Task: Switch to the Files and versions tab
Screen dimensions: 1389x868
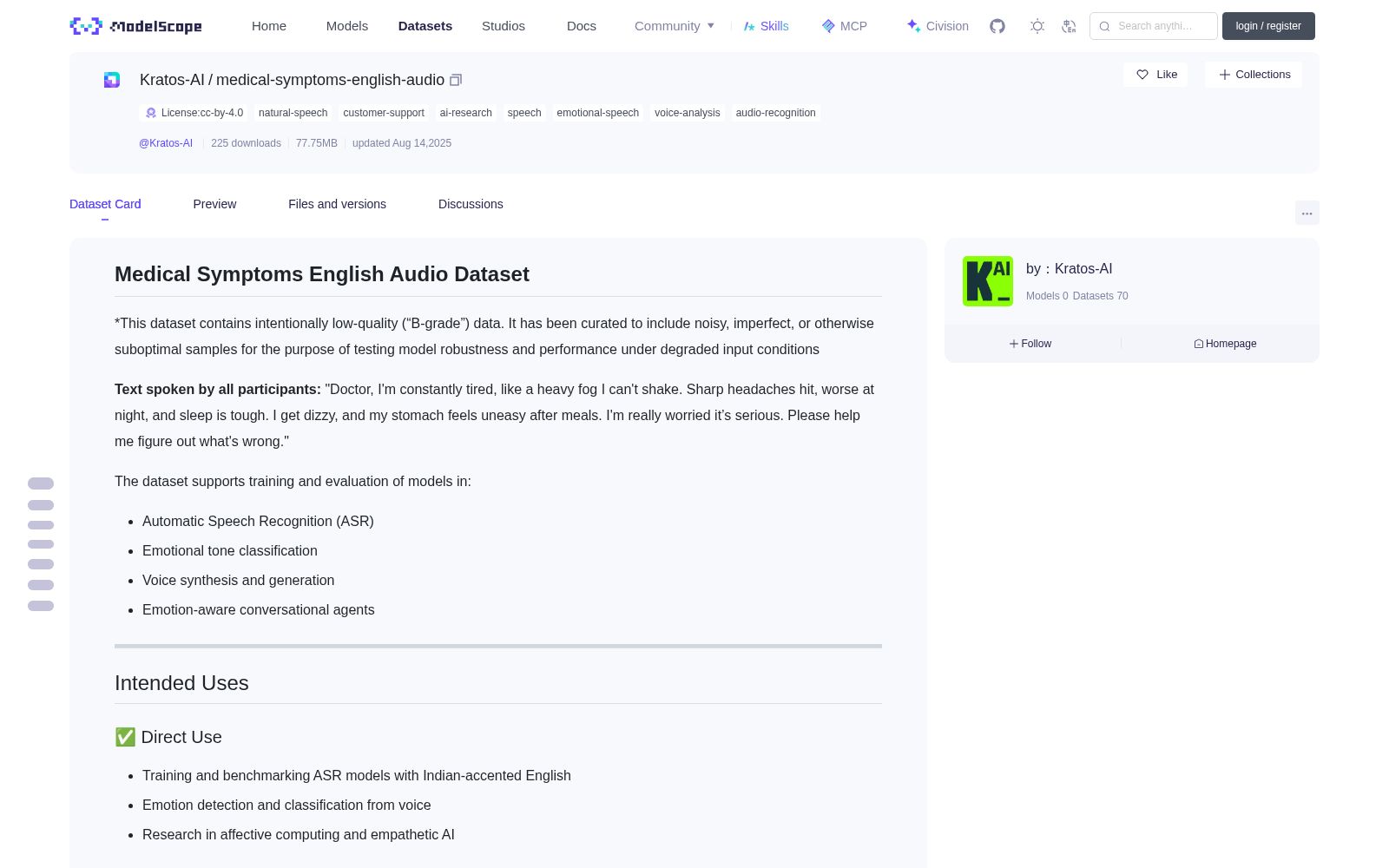Action: click(337, 204)
